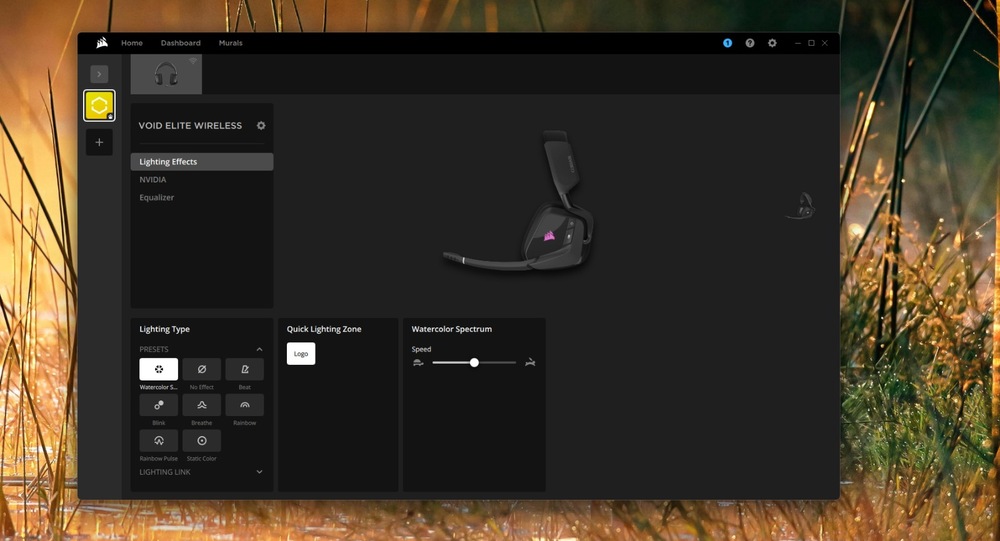Open the Dashboard tab
Image resolution: width=1000 pixels, height=541 pixels.
(180, 43)
